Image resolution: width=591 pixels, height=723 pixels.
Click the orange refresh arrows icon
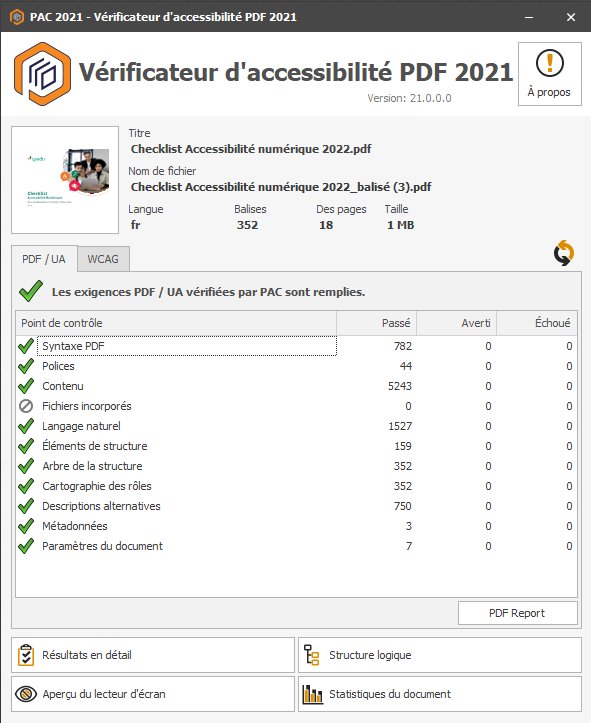(563, 253)
